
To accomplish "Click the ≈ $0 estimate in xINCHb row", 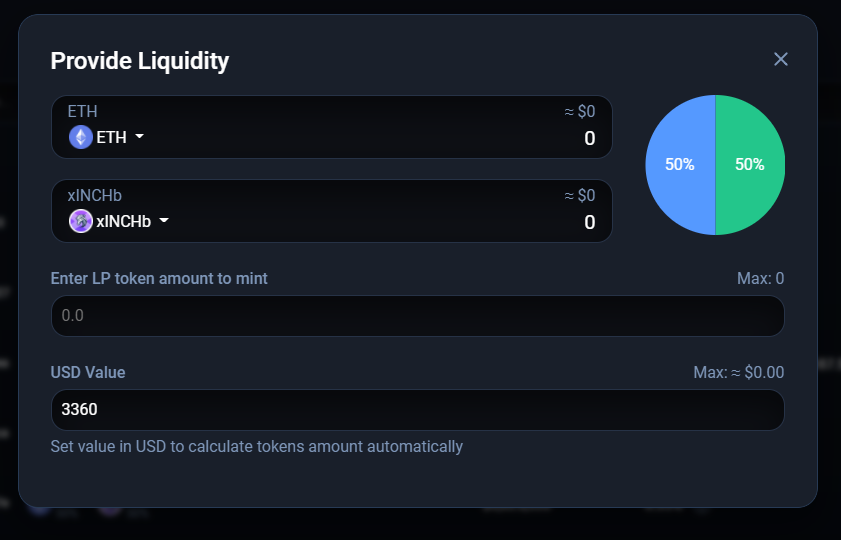I will pos(580,195).
